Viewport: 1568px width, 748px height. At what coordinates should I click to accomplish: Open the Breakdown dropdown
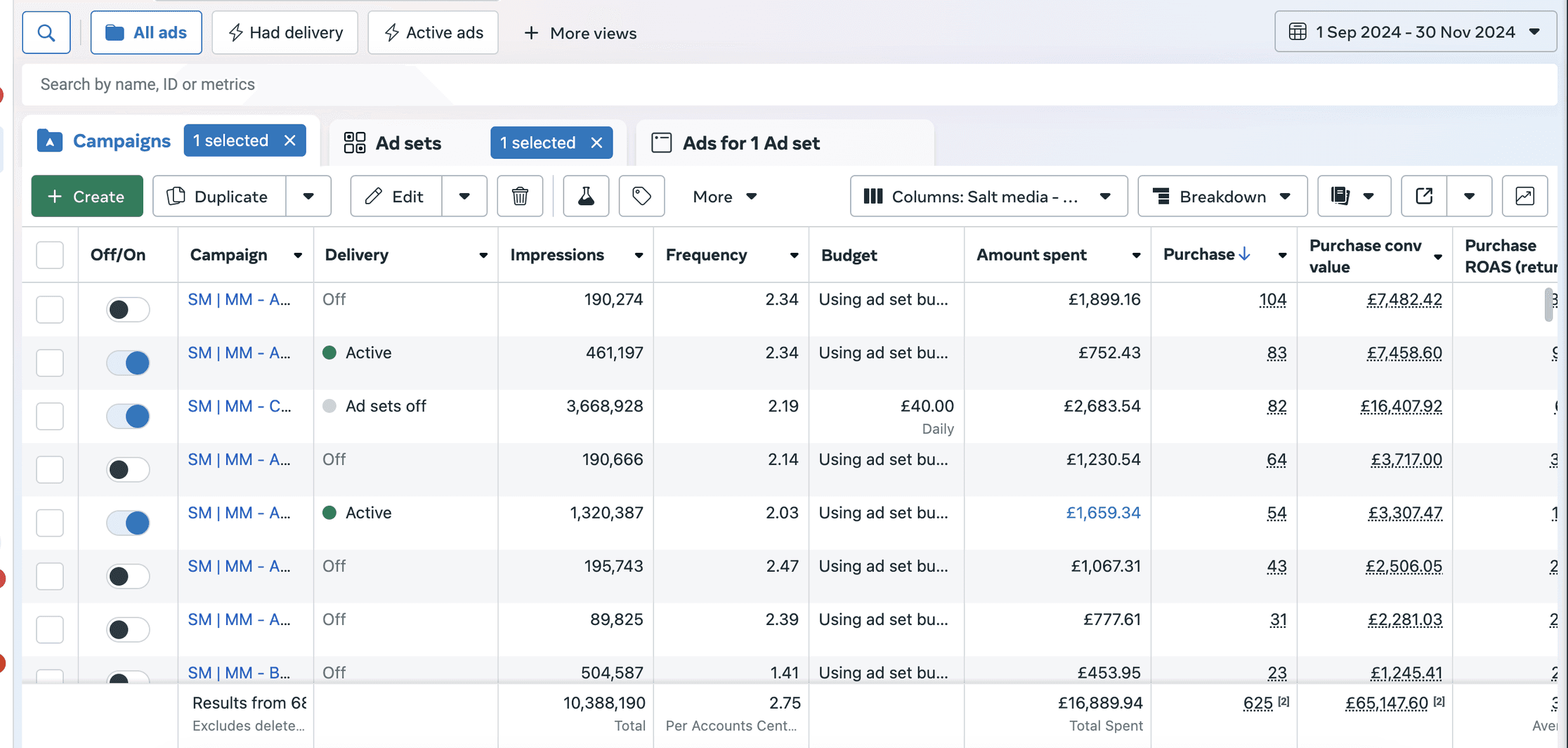(1222, 196)
